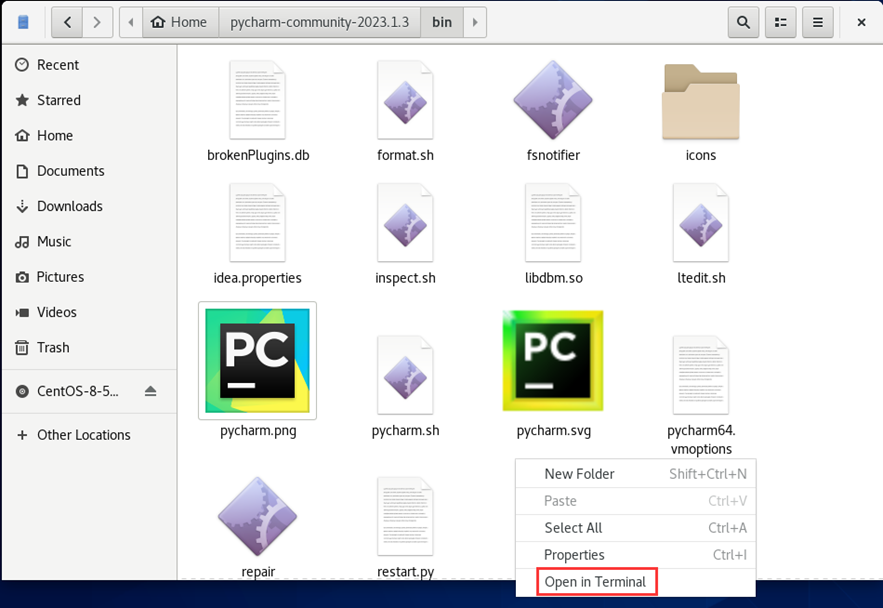
Task: Click the Paste context menu entry
Action: (x=636, y=501)
